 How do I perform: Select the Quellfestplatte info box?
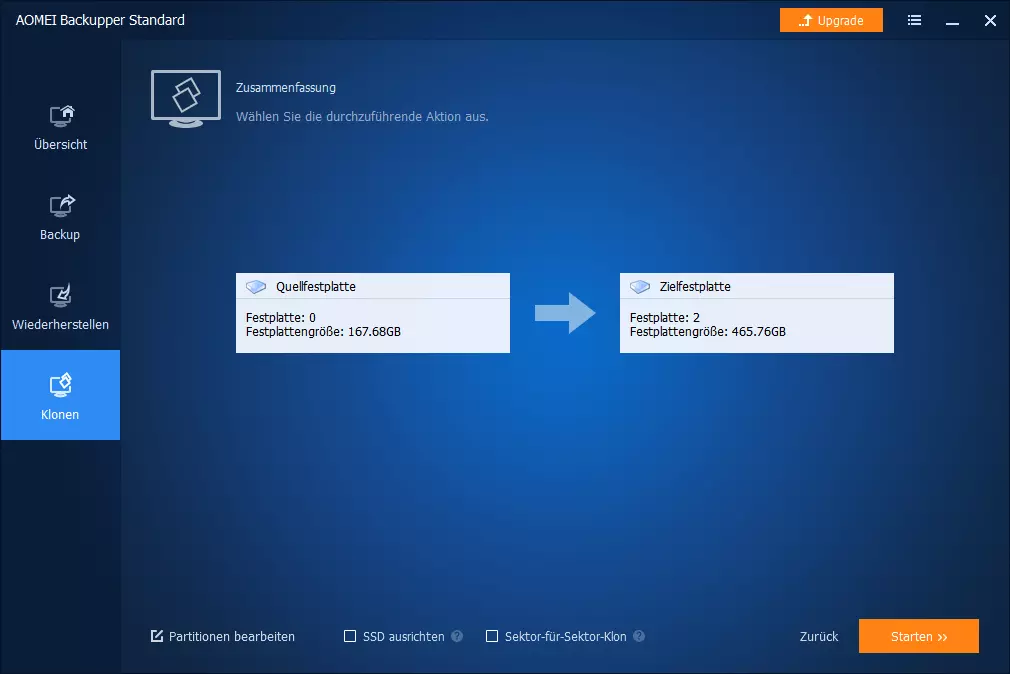[x=373, y=313]
